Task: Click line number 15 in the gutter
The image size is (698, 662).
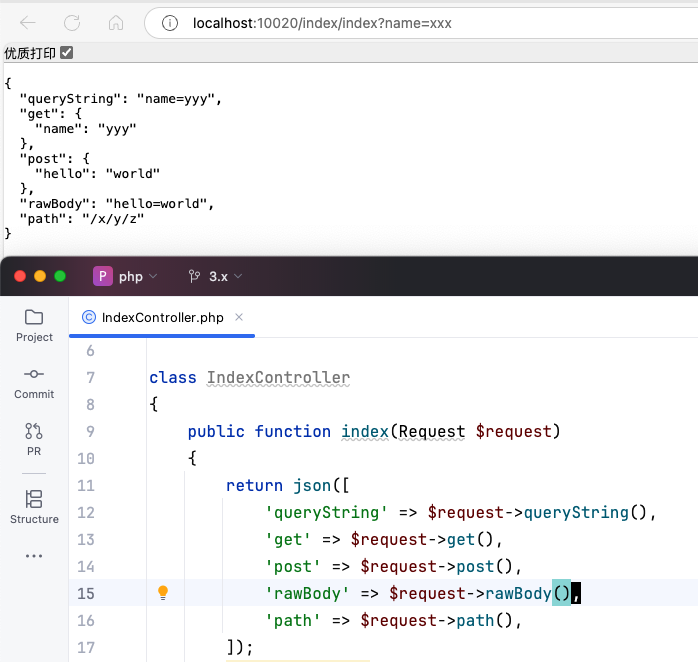Action: click(x=85, y=593)
